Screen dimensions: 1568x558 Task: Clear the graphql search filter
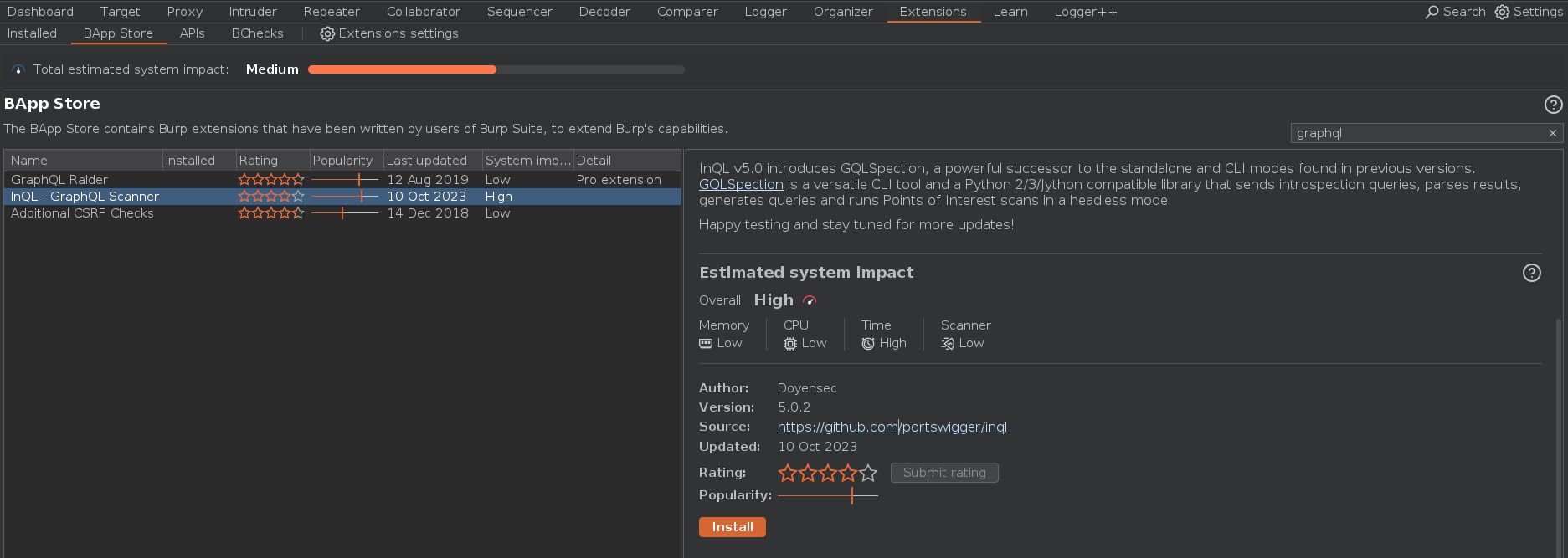pyautogui.click(x=1553, y=133)
